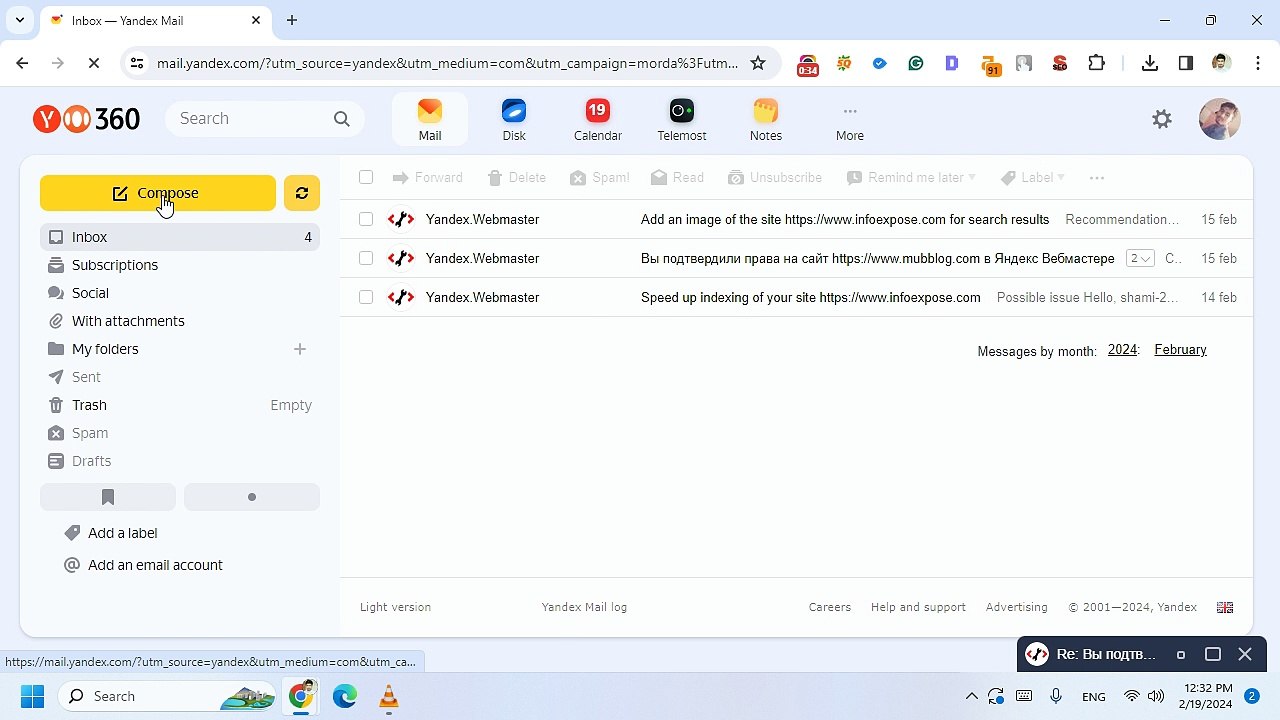
Task: Open VLC media player from the taskbar
Action: [x=389, y=696]
